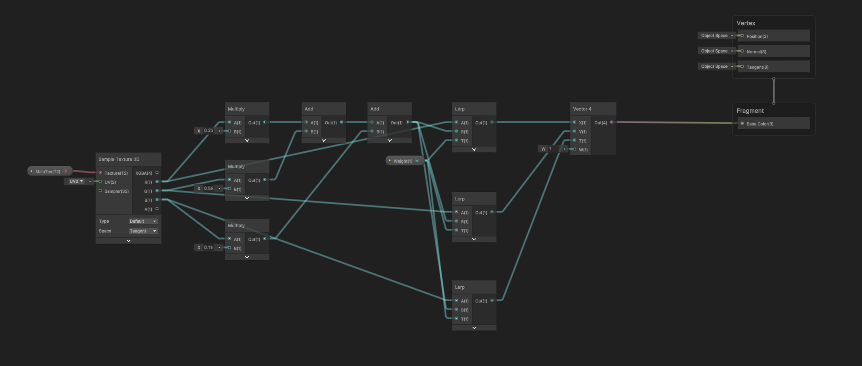Click the Vector 4 Out(4) output port
The height and width of the screenshot is (366, 862).
[612, 122]
